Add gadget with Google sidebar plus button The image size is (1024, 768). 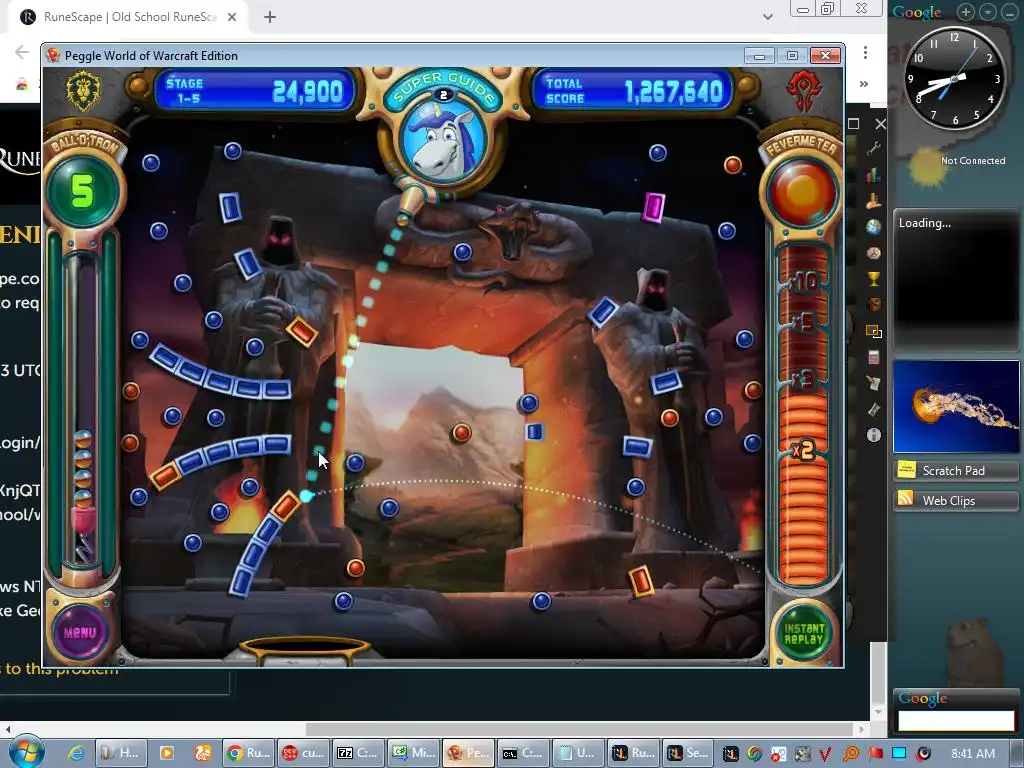tap(967, 12)
